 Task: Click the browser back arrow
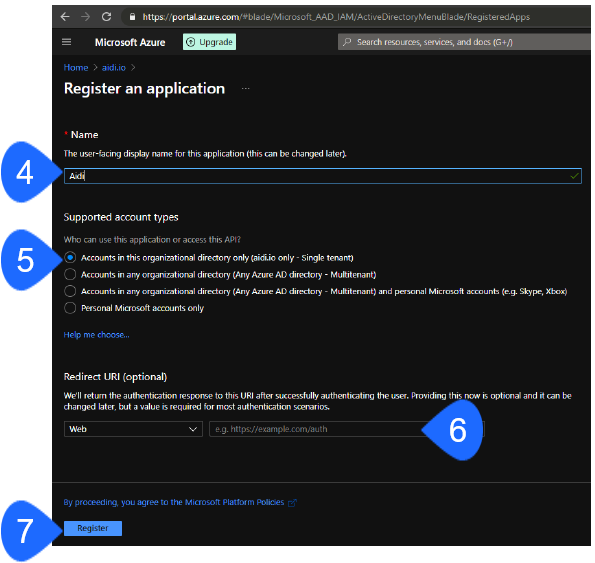coord(65,17)
